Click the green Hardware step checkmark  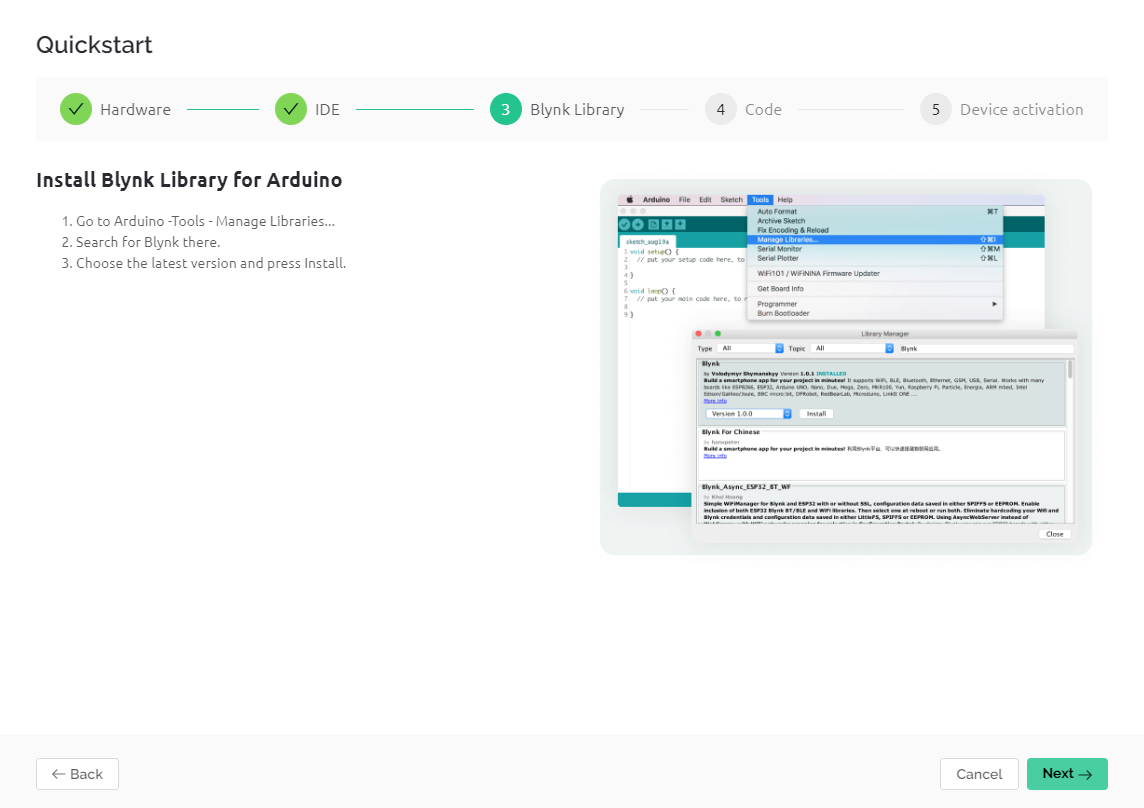(75, 109)
